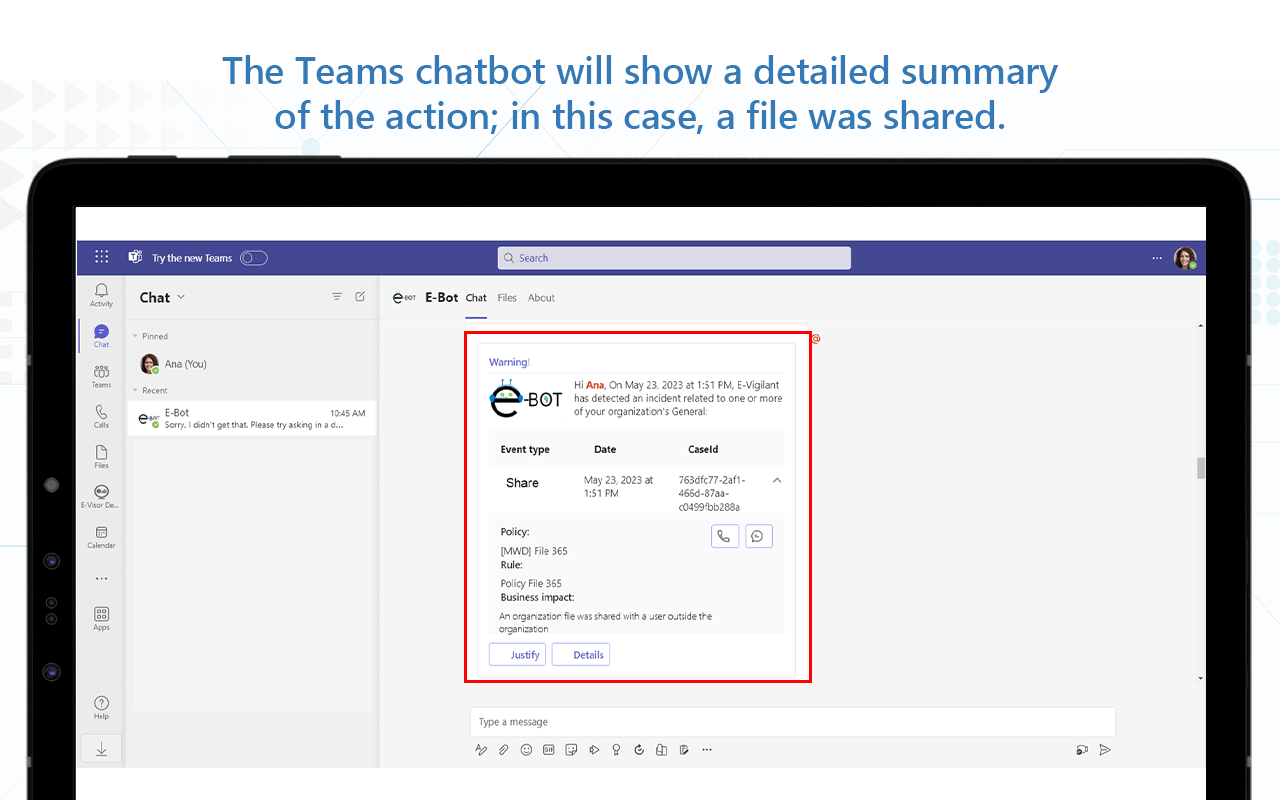1280x800 pixels.
Task: Click the chat bubble icon in the card
Action: click(x=758, y=536)
